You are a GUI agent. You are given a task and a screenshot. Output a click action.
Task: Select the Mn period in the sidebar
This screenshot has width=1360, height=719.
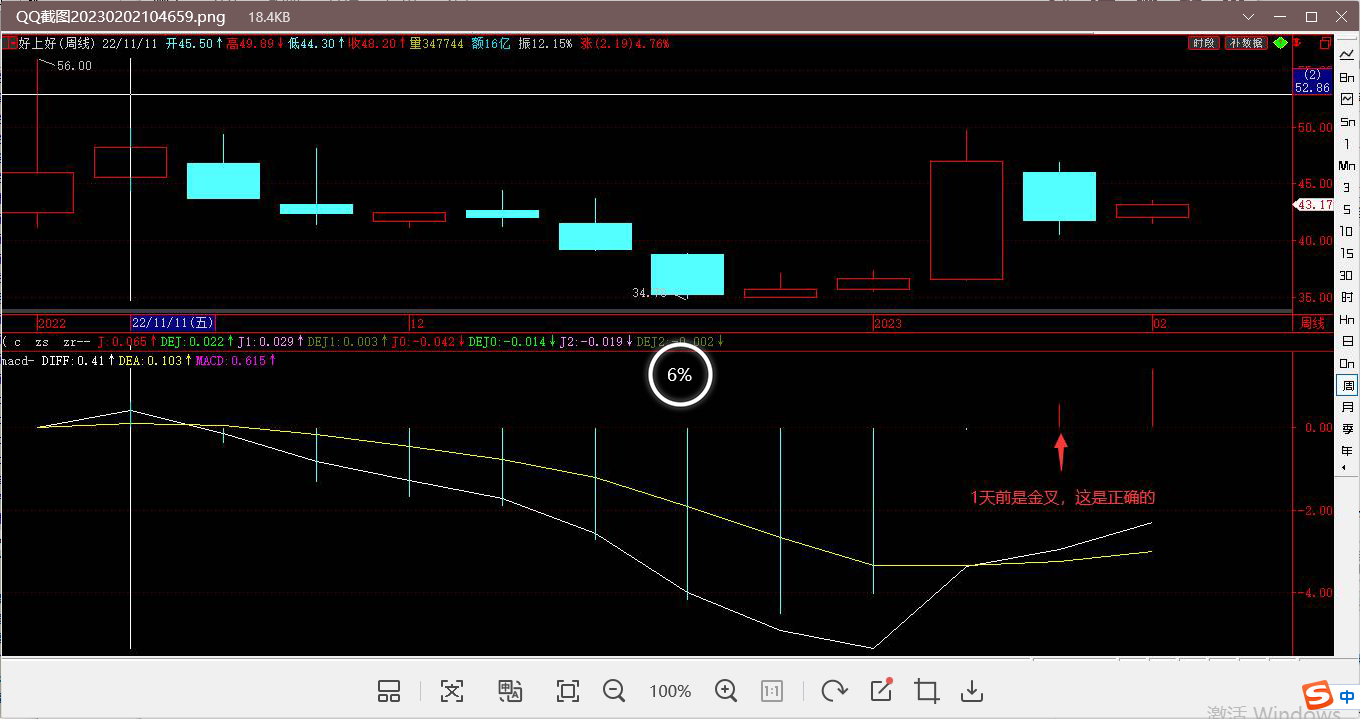point(1347,165)
